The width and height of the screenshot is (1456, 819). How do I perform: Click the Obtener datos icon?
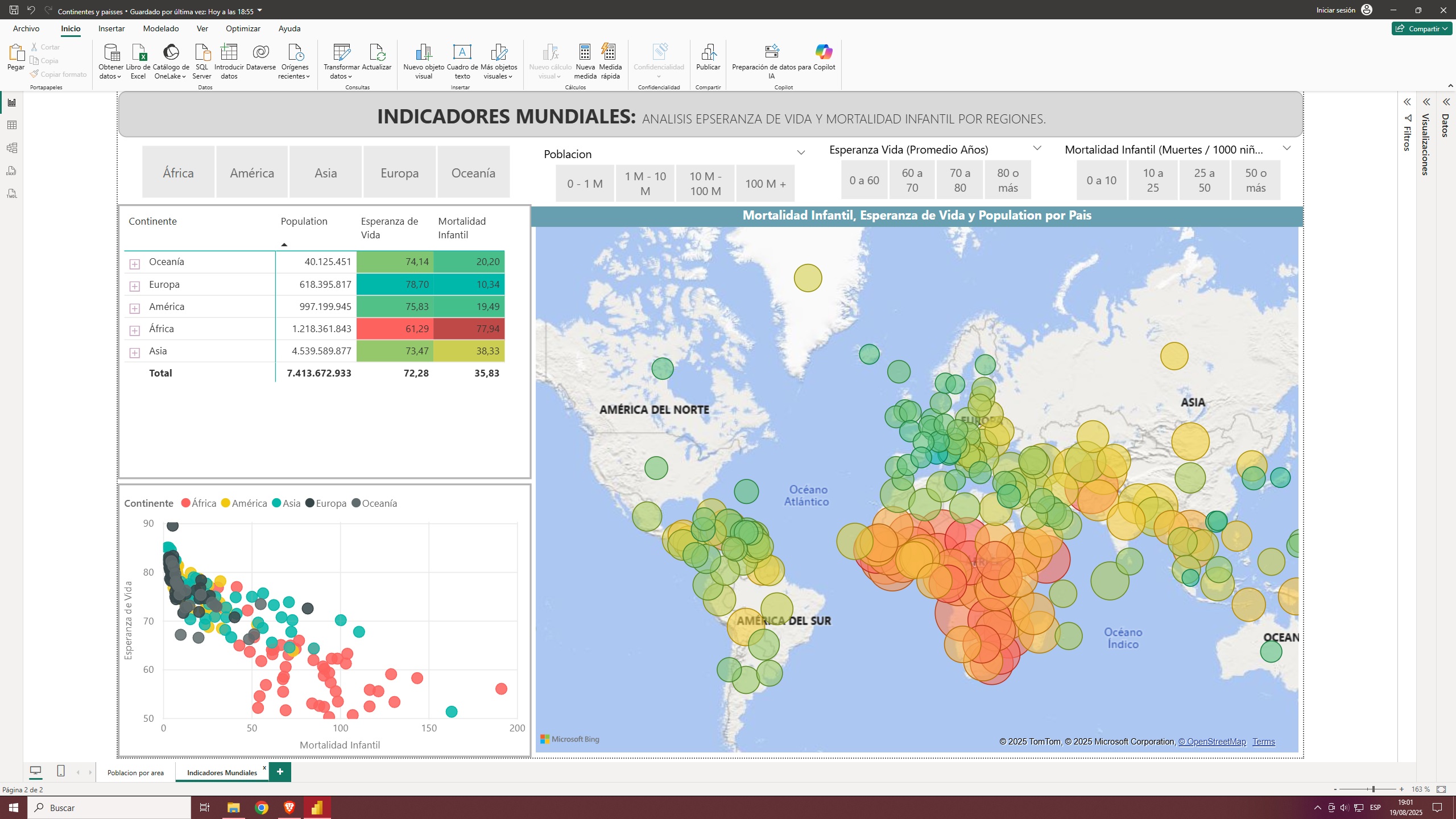click(111, 53)
